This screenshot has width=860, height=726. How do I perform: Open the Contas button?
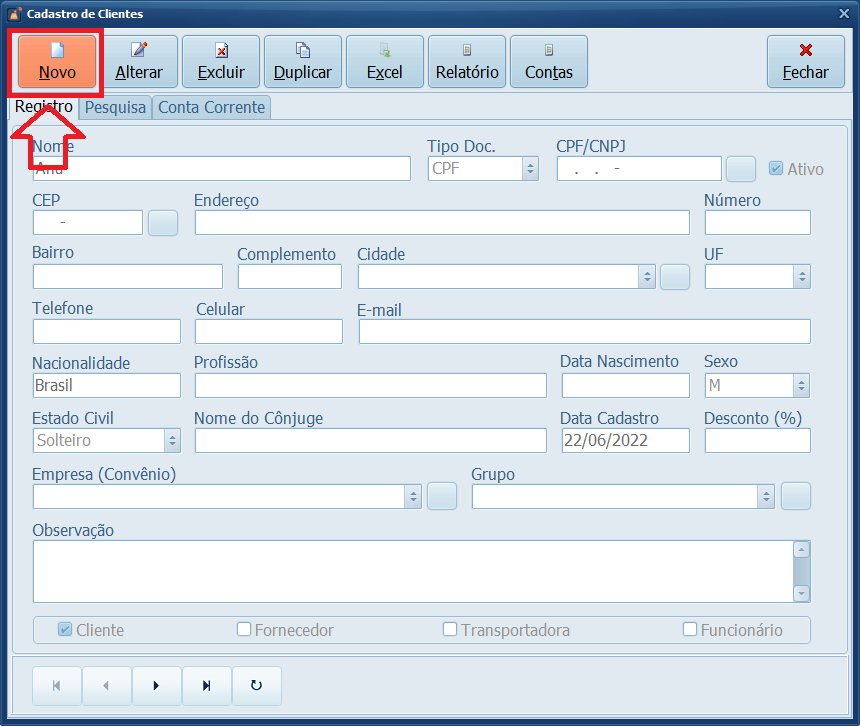(549, 61)
